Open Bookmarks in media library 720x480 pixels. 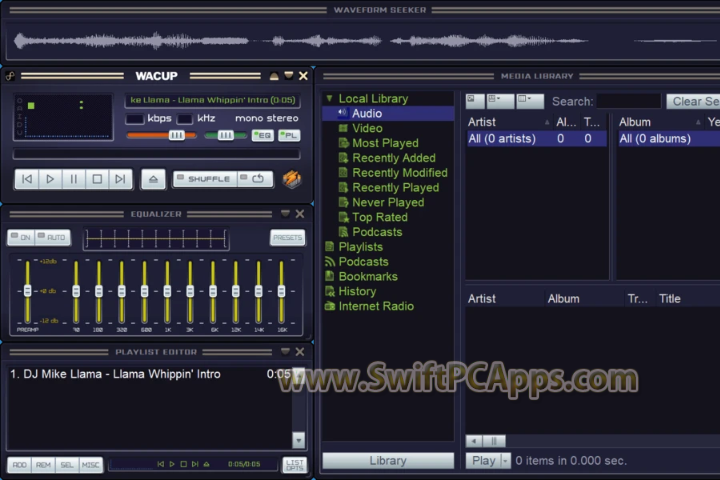367,277
